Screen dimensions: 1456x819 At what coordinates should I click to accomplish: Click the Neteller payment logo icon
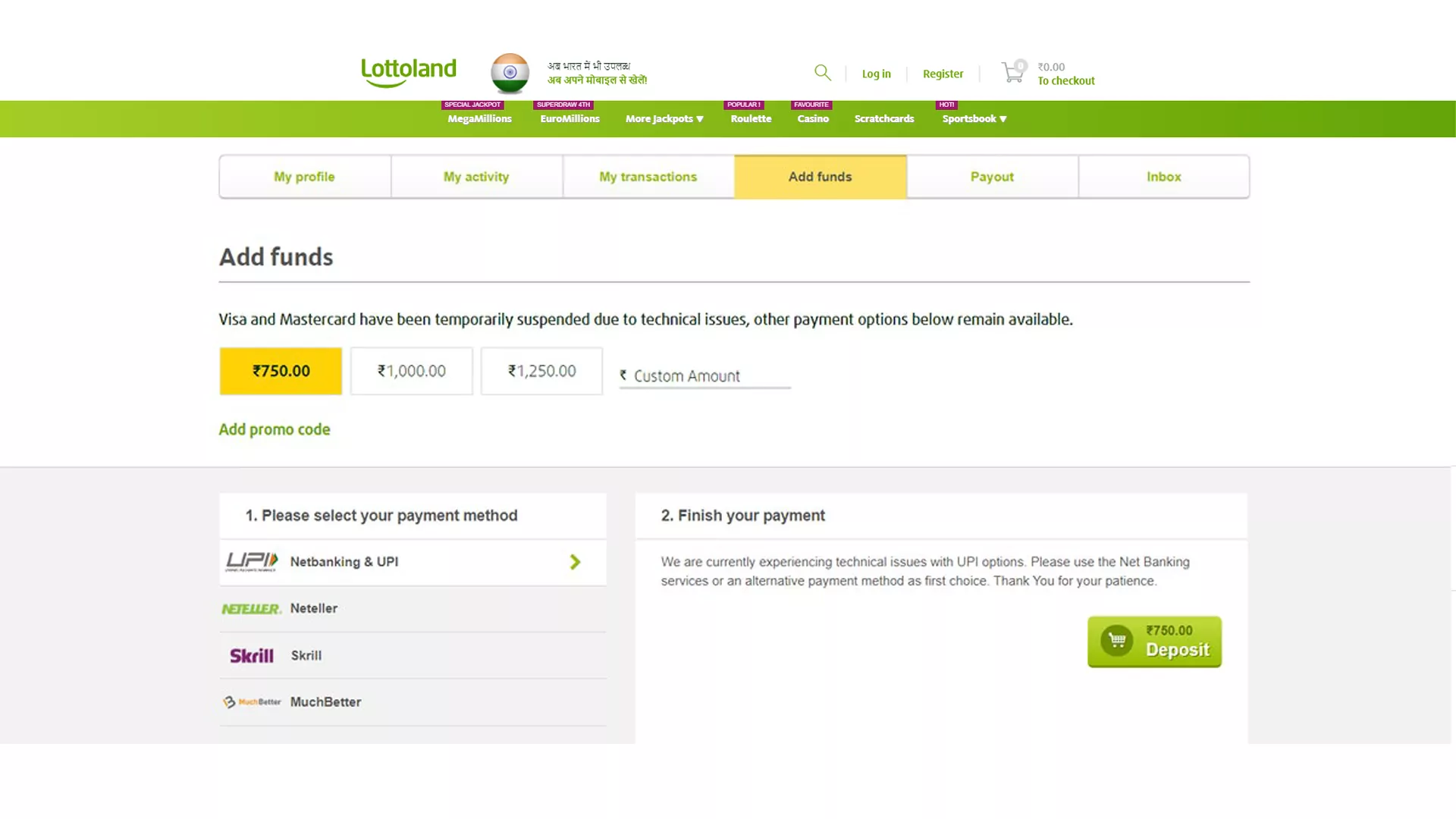[250, 608]
